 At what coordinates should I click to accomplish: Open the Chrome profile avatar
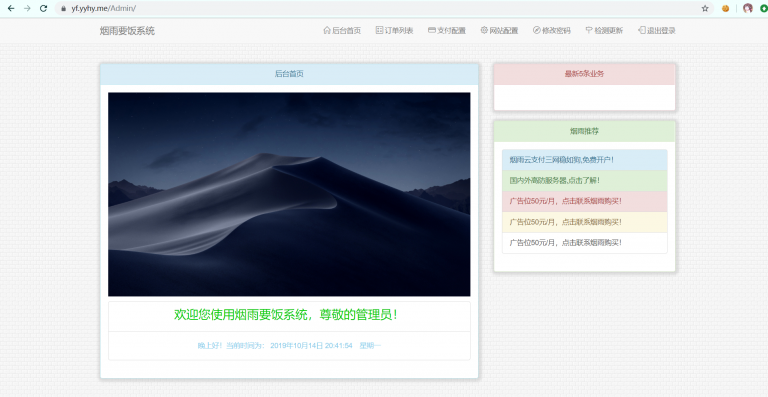click(747, 8)
